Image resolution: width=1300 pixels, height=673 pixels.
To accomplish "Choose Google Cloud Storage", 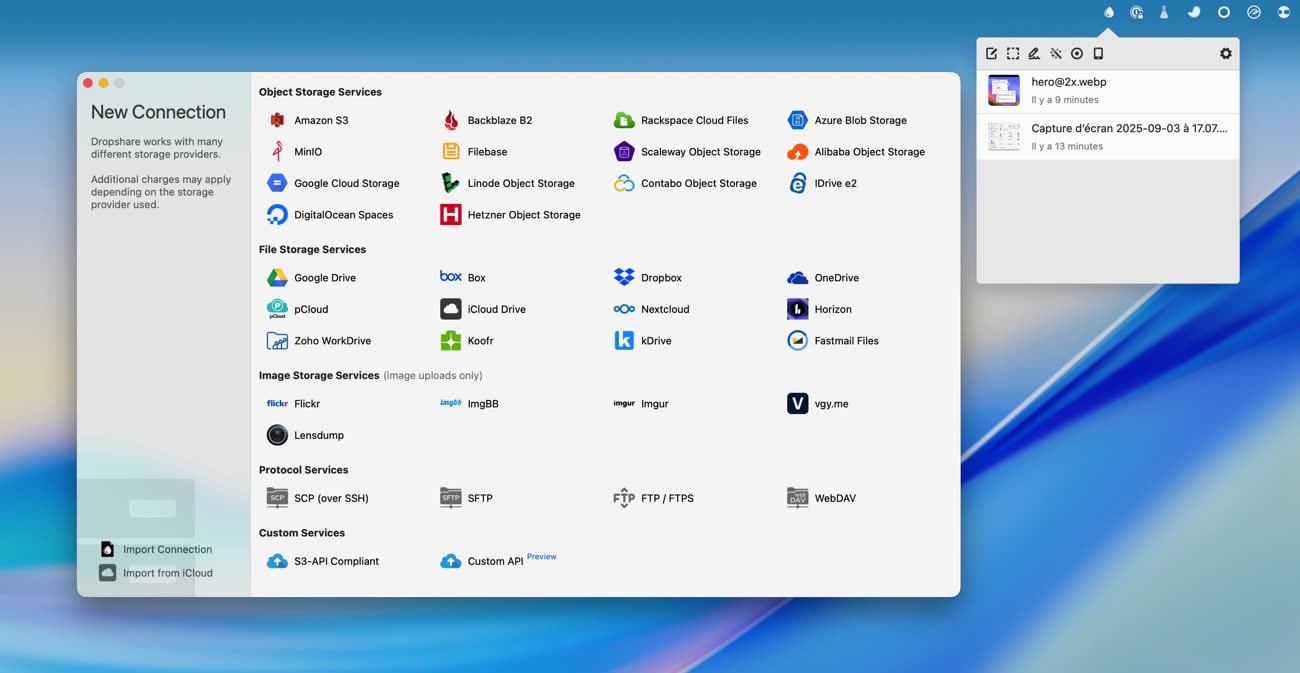I will coord(333,183).
